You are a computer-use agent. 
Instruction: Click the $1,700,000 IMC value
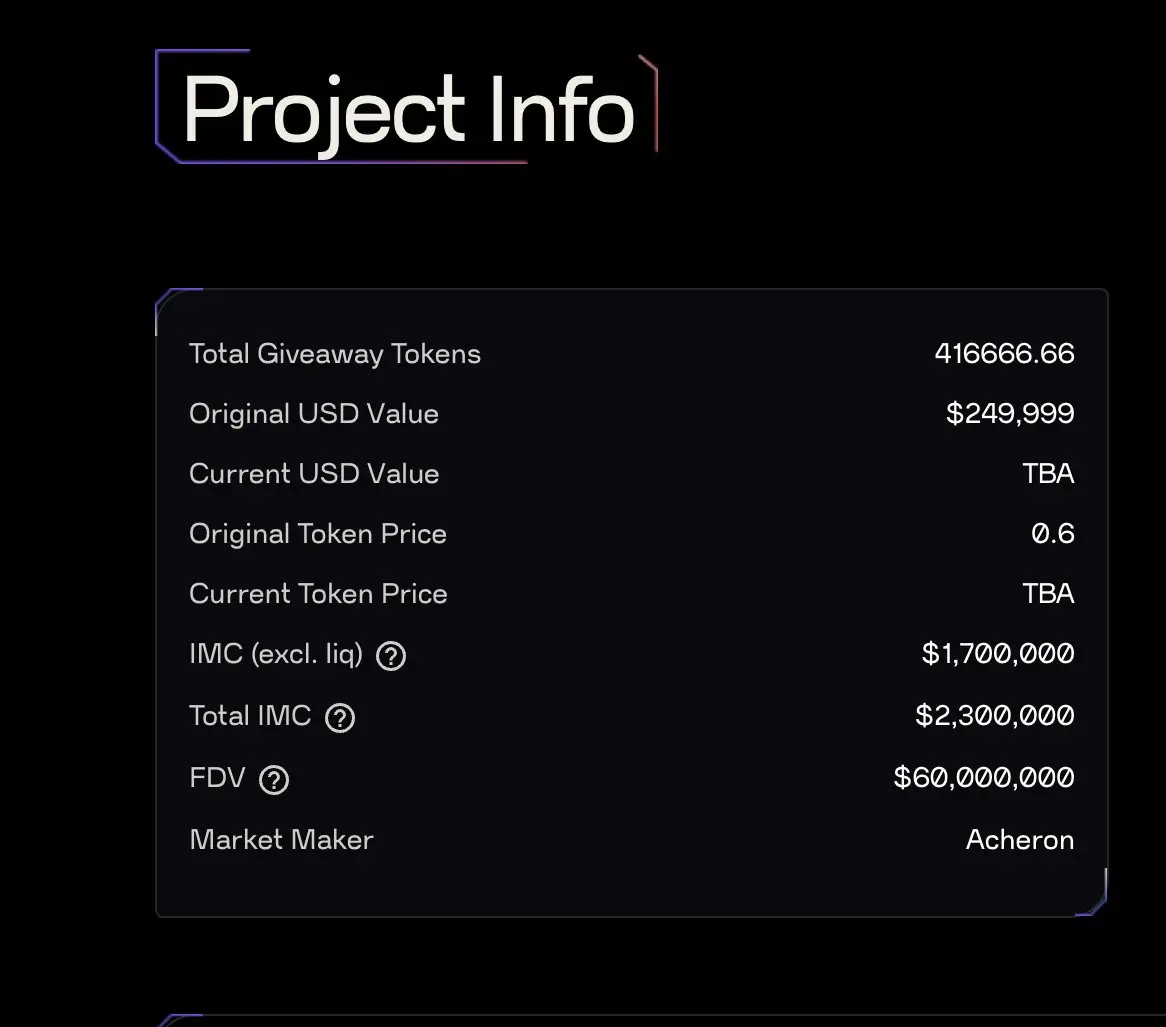click(998, 654)
